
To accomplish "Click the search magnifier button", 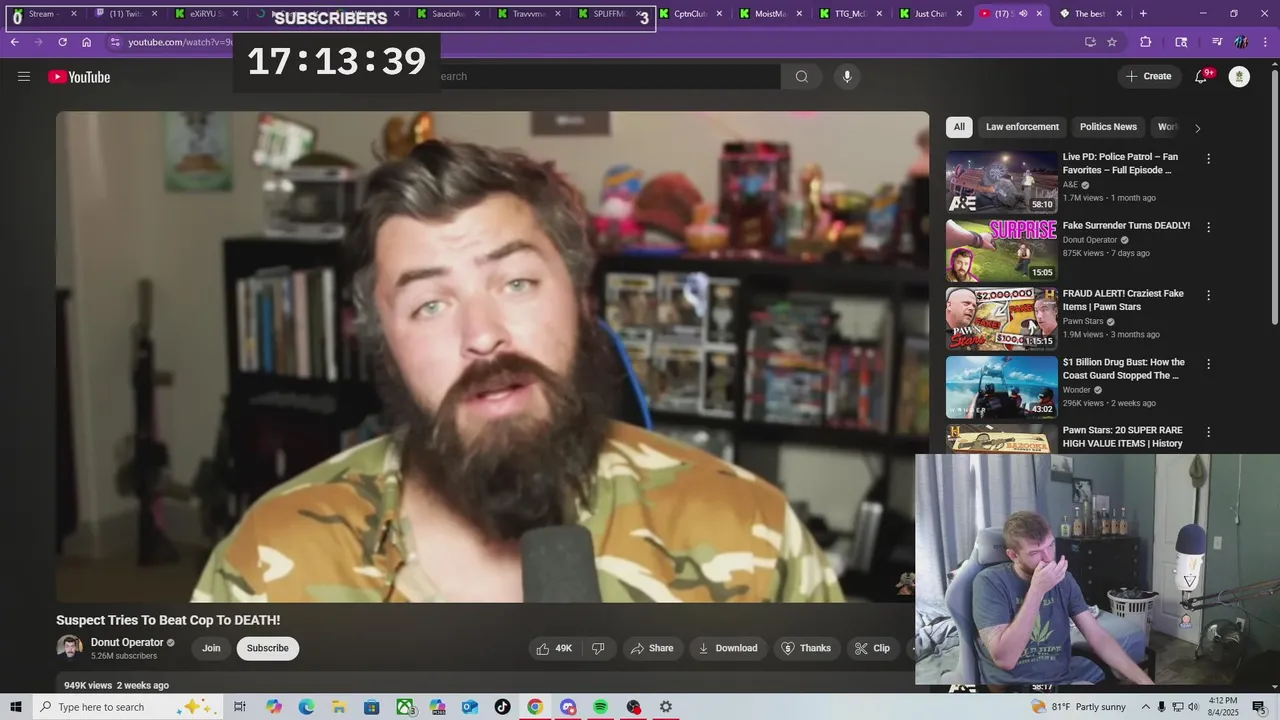I will click(802, 77).
